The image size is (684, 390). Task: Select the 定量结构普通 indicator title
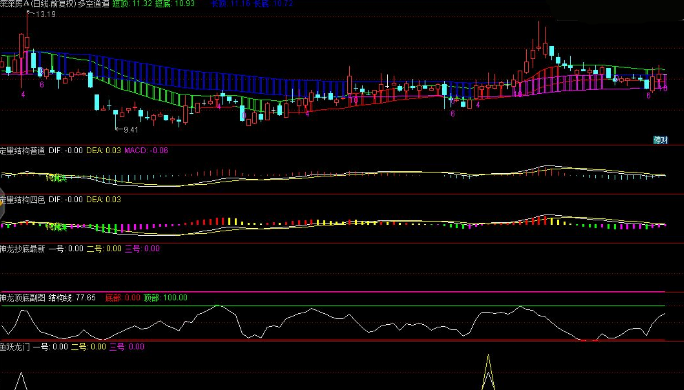click(22, 151)
